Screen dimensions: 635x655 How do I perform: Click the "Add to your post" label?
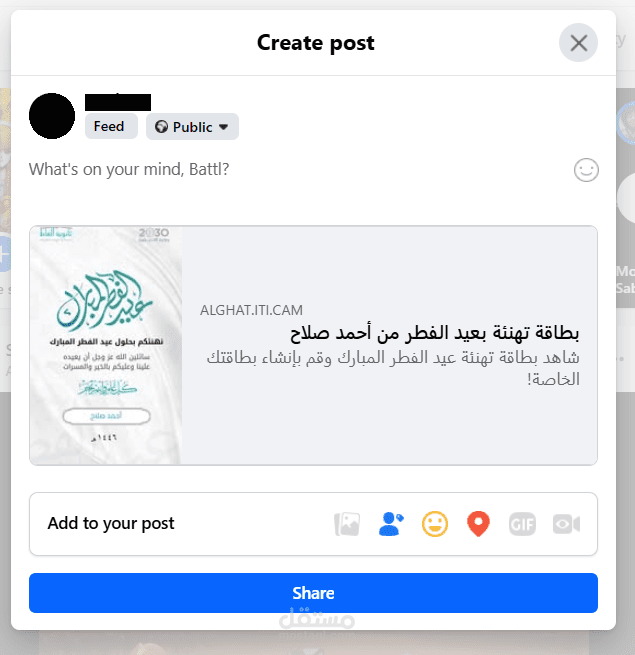111,523
